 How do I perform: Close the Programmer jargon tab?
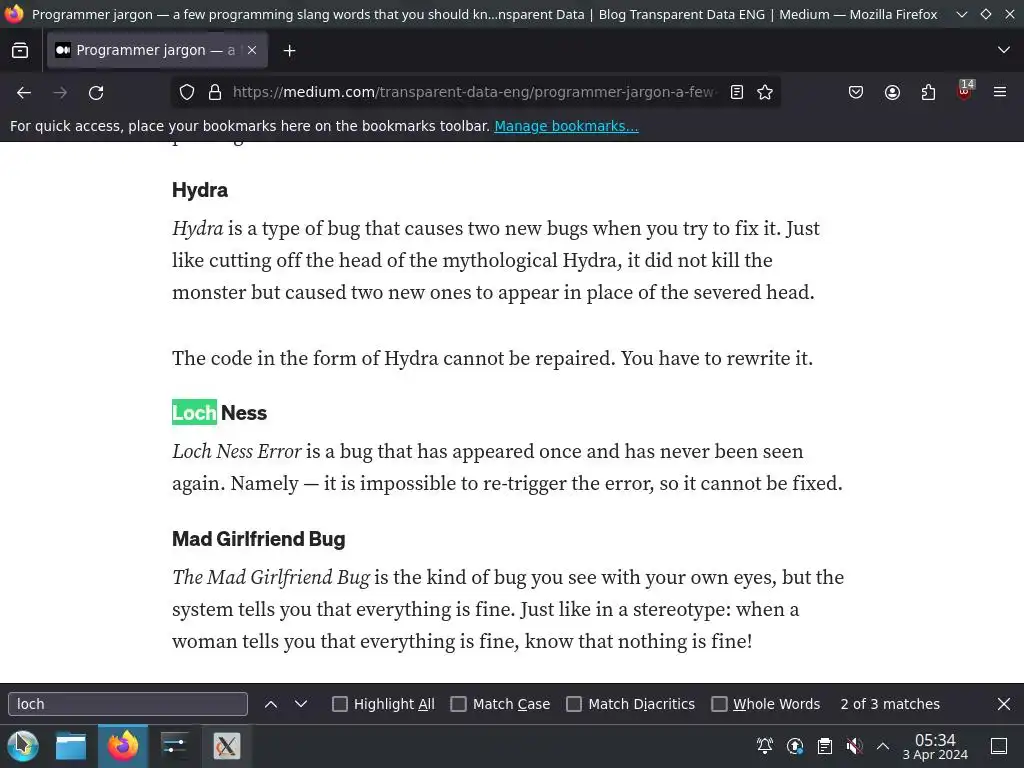coord(251,50)
